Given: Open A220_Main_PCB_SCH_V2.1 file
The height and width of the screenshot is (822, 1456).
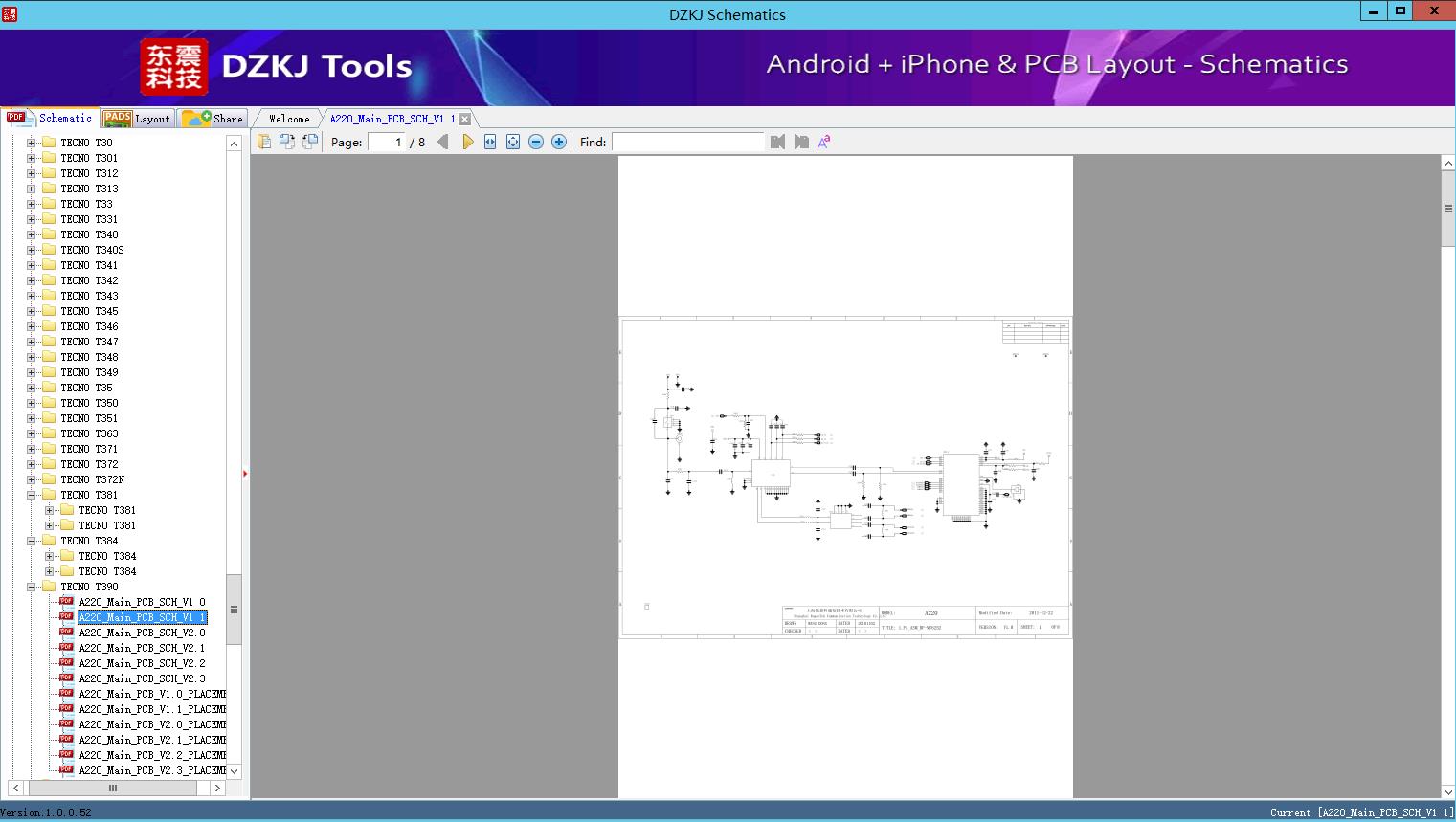Looking at the screenshot, I should 142,648.
